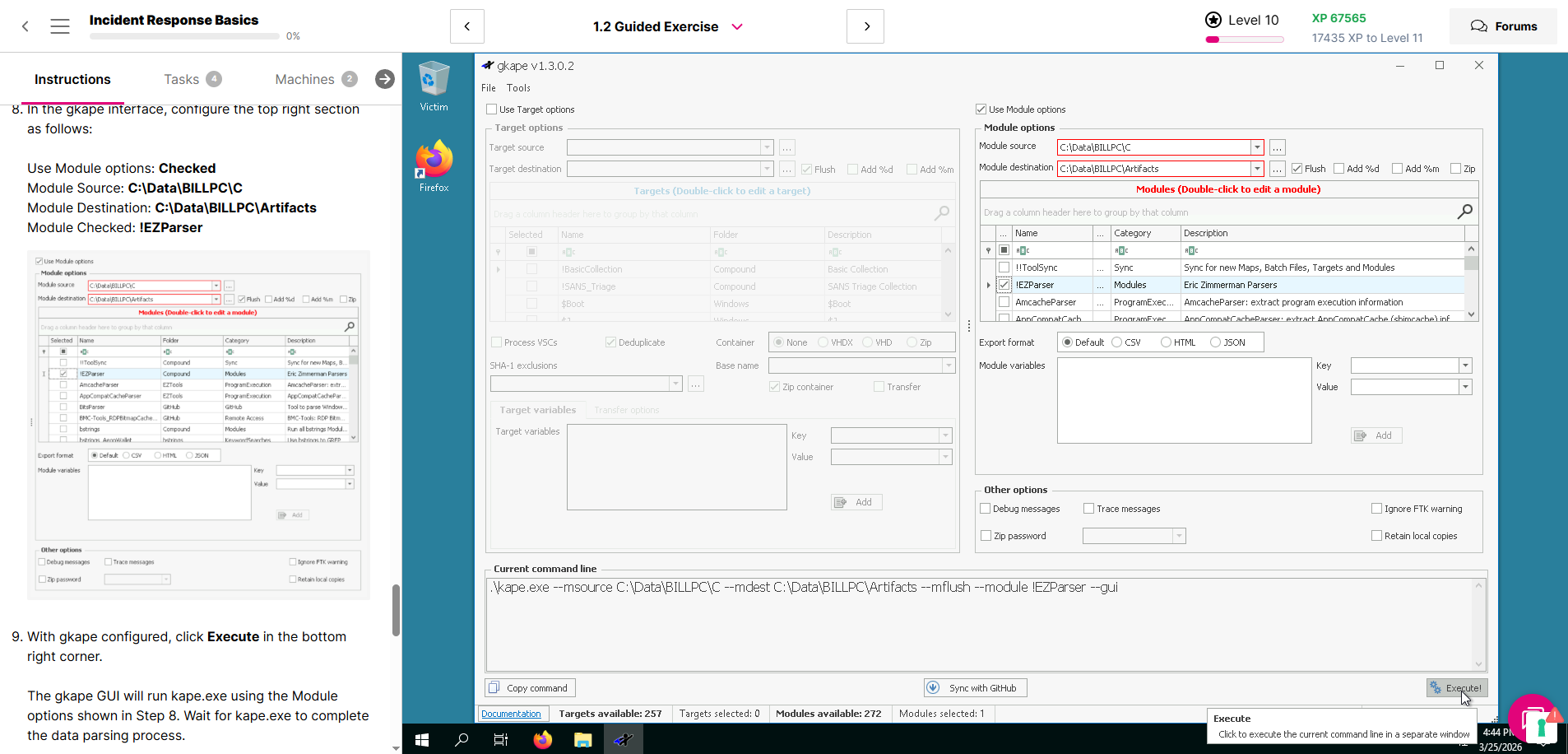The height and width of the screenshot is (754, 1568).
Task: Click inside the Module variables text box
Action: (x=1184, y=400)
